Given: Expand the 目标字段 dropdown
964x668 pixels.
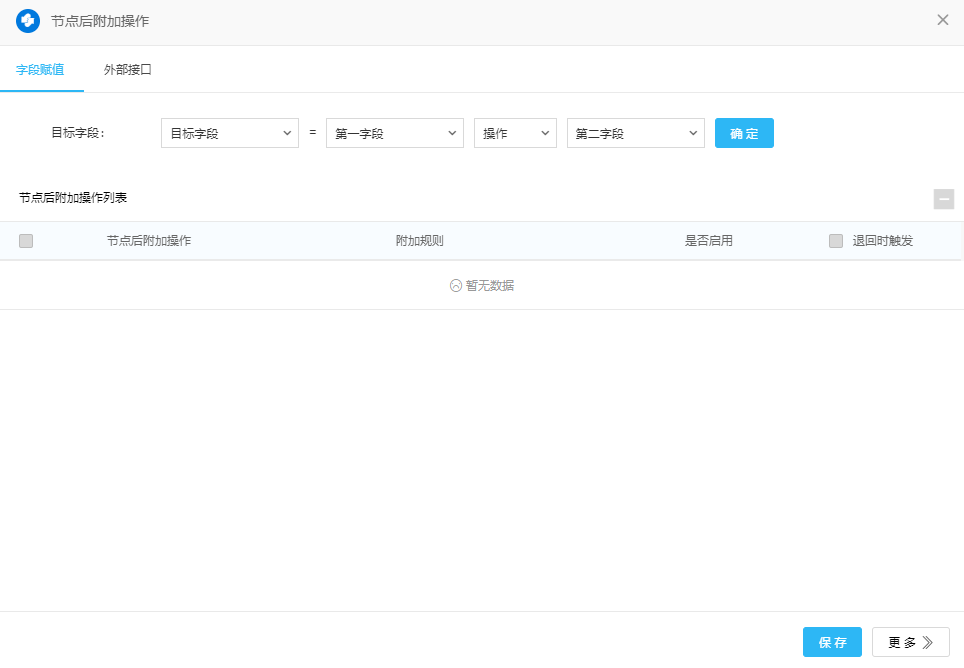Looking at the screenshot, I should coord(229,133).
